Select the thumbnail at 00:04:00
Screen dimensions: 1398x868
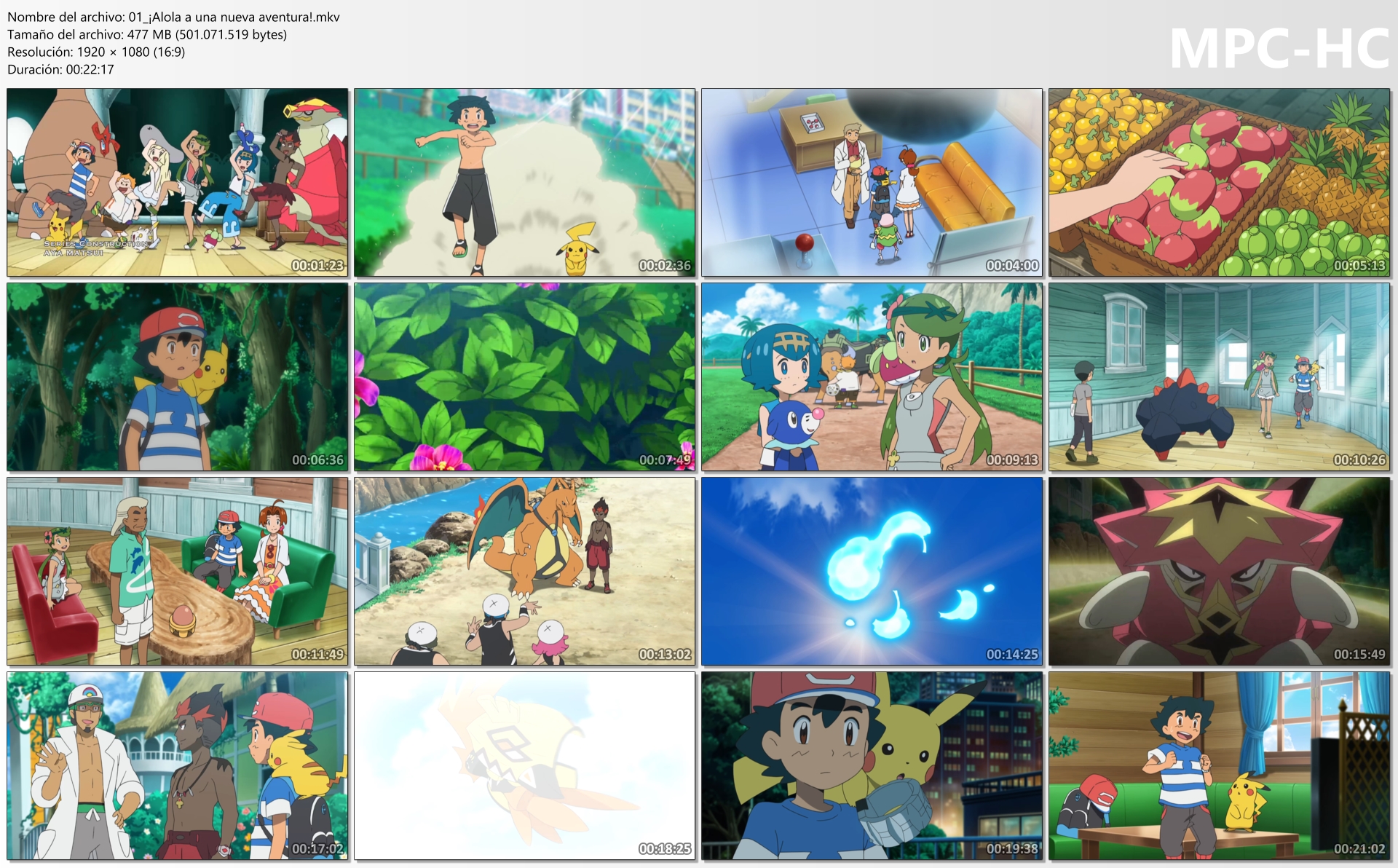[872, 183]
